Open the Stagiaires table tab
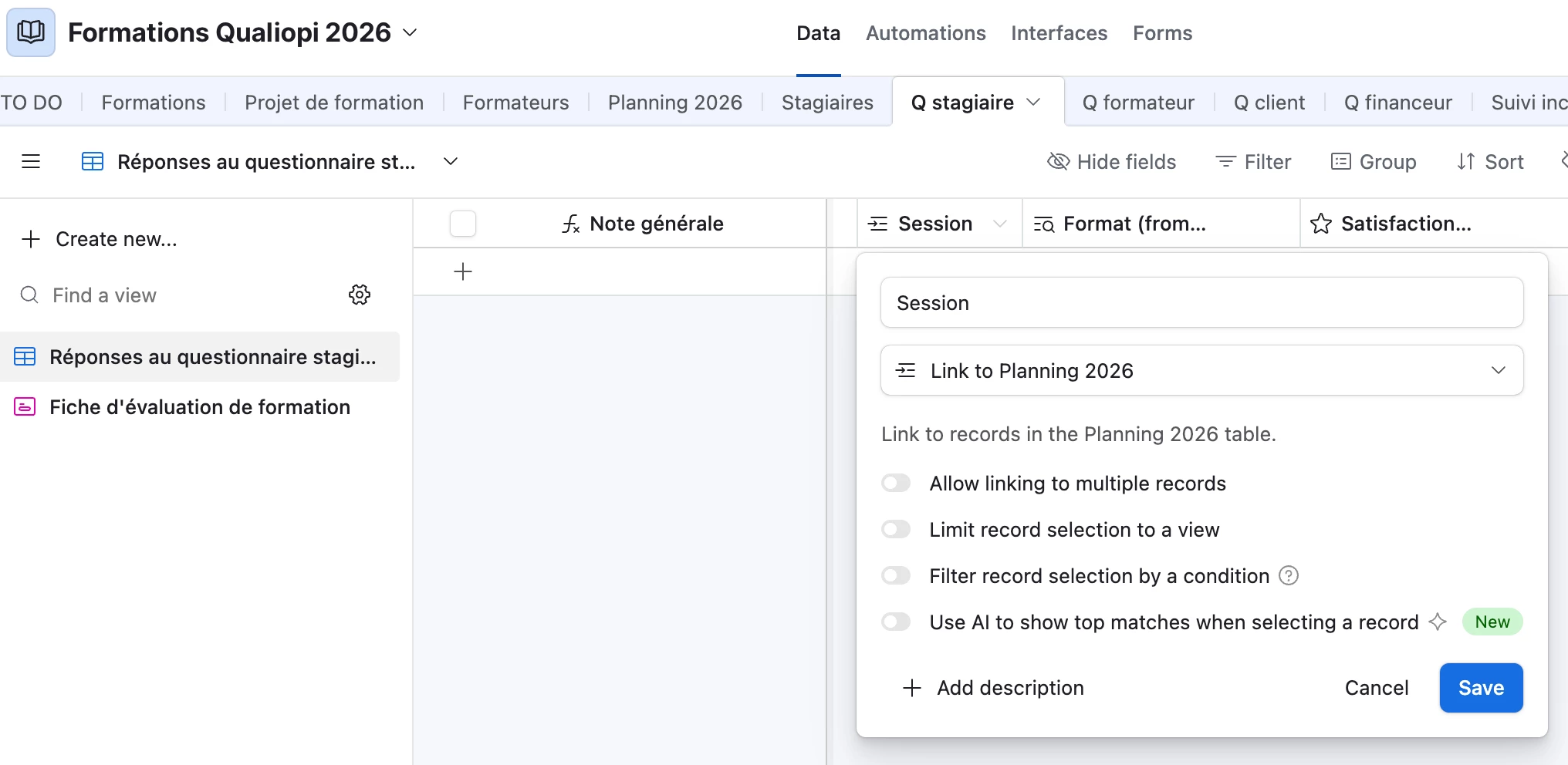The height and width of the screenshot is (765, 1568). tap(827, 103)
